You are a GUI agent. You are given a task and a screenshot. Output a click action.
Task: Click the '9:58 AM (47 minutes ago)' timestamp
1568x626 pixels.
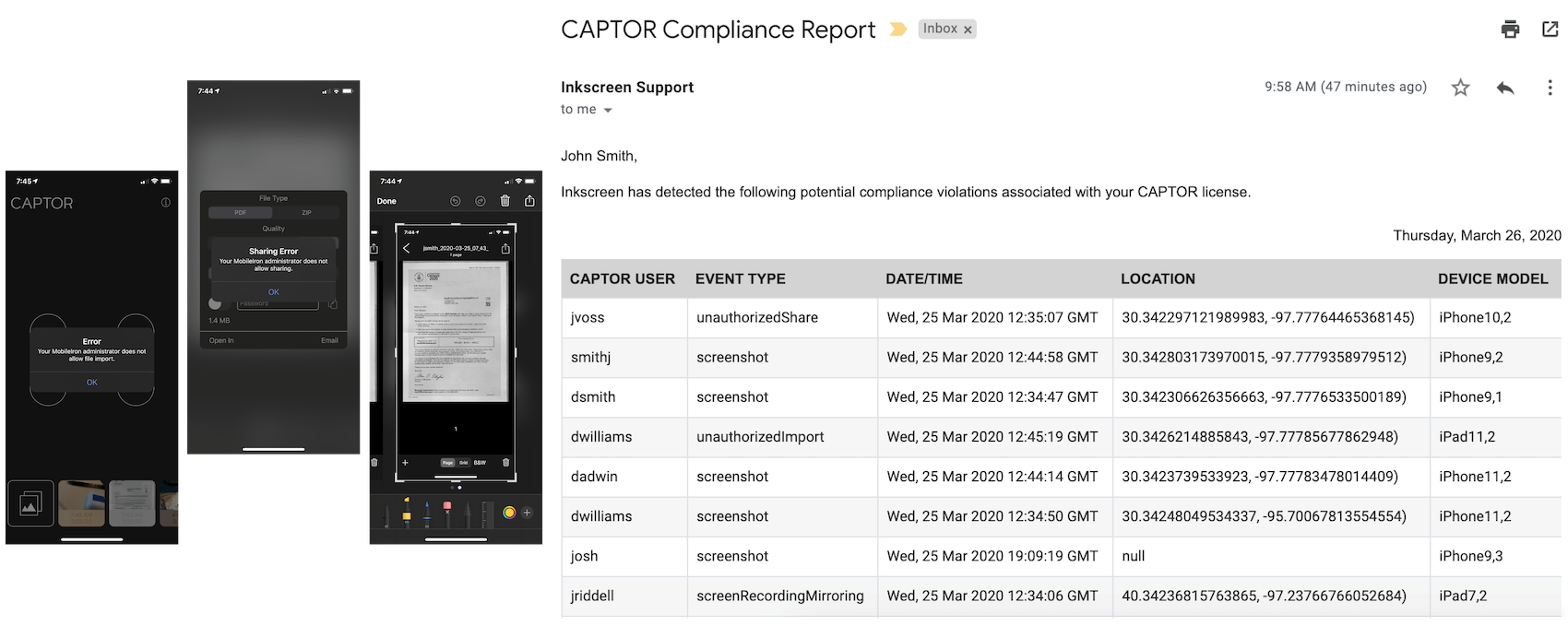(1346, 87)
